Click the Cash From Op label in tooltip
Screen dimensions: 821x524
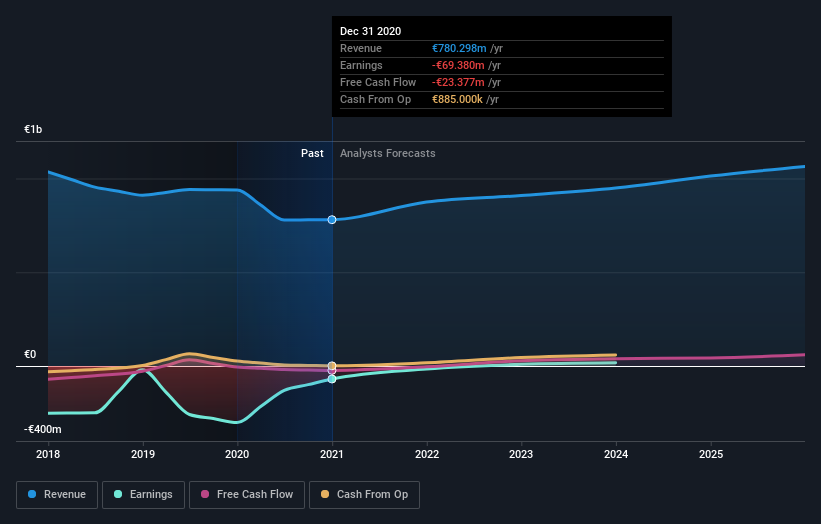pyautogui.click(x=375, y=99)
